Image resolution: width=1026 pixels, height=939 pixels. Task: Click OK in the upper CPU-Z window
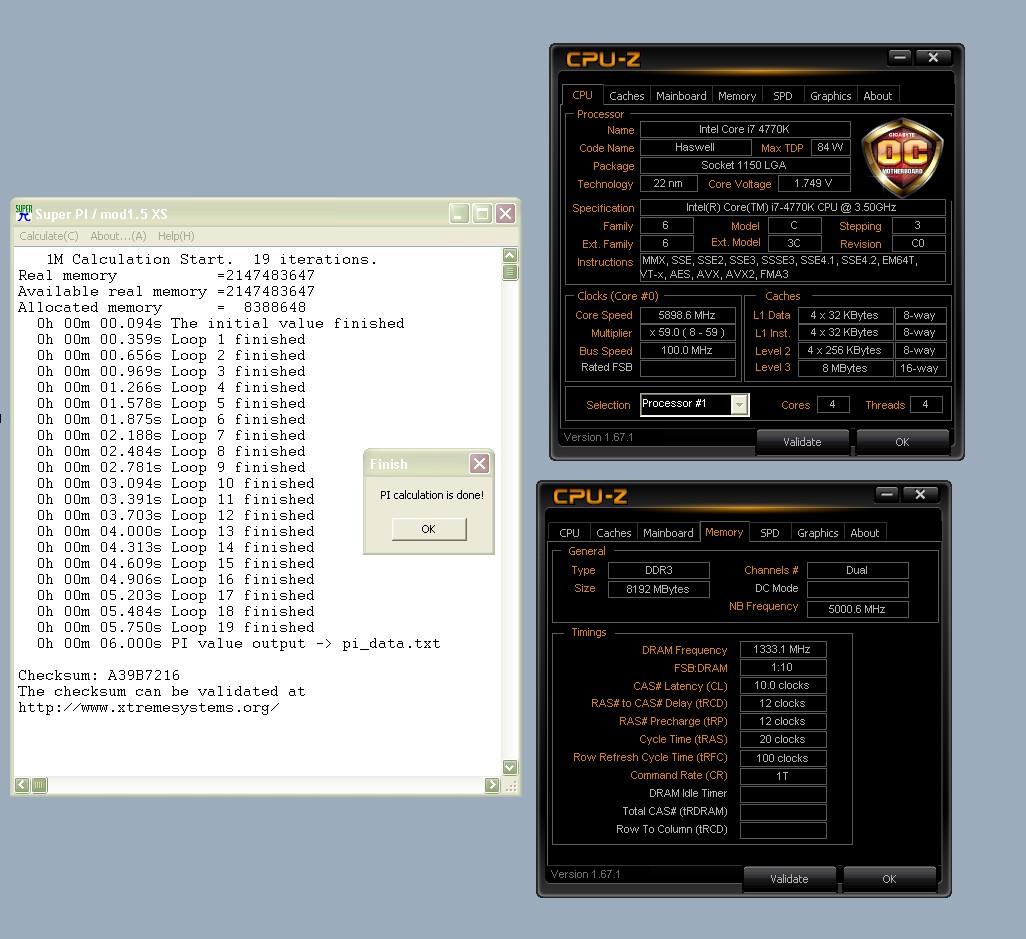point(902,442)
